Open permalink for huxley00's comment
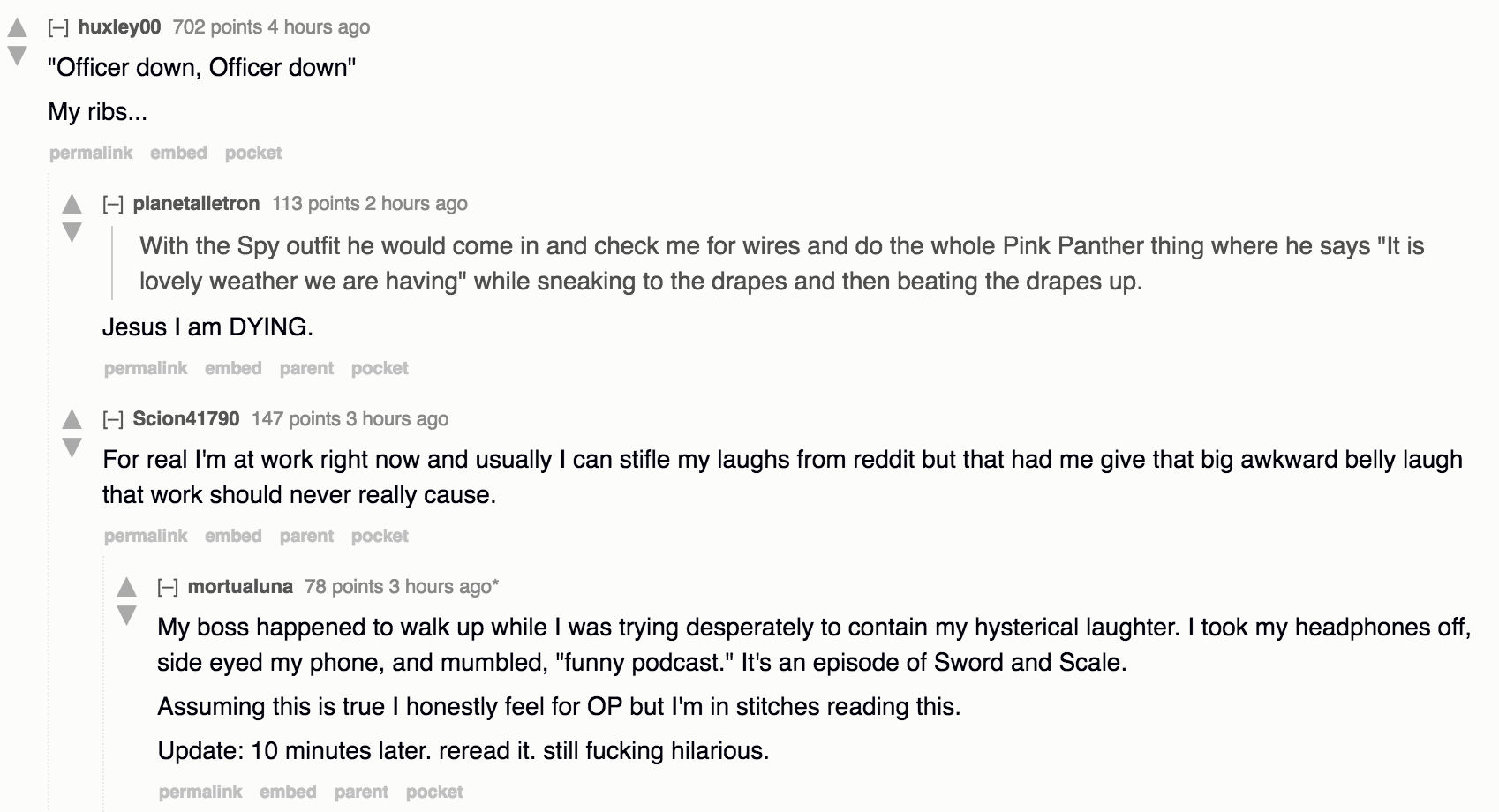This screenshot has height=812, width=1499. coord(91,153)
